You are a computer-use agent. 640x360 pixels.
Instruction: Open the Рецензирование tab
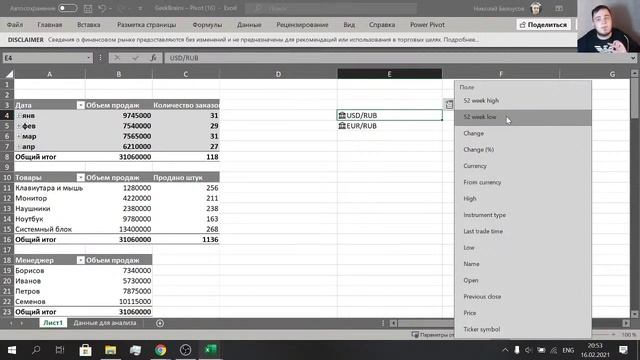(x=302, y=25)
